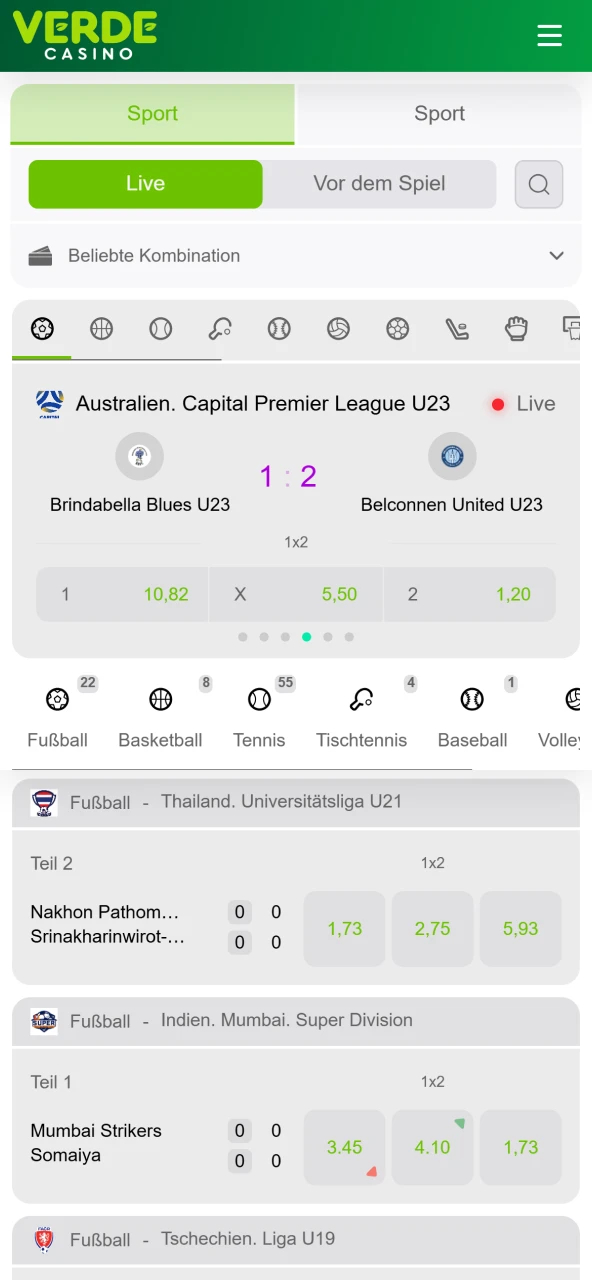Click the Verde Casino logo
The image size is (592, 1280).
pos(85,36)
